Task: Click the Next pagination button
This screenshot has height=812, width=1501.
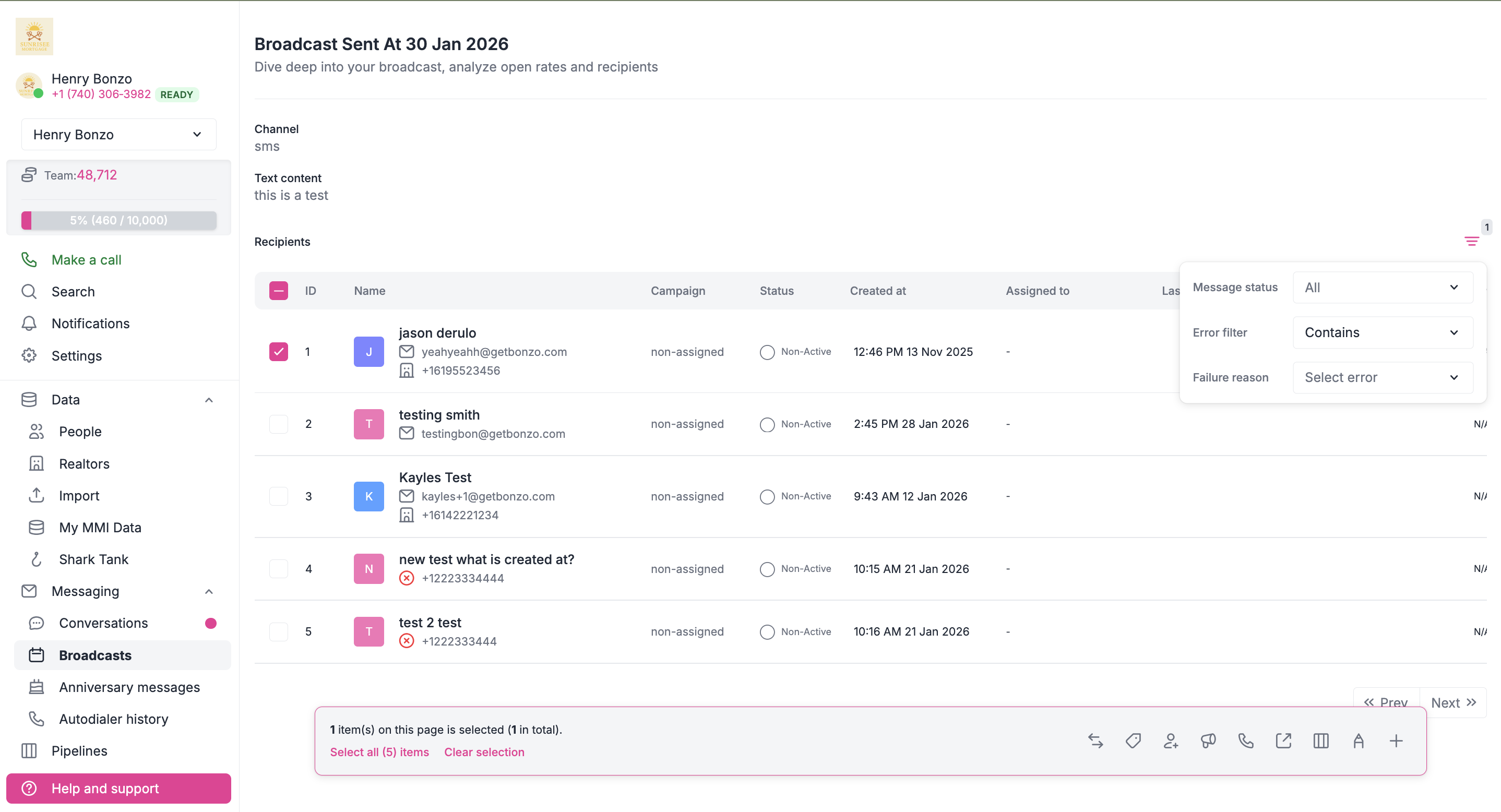Action: 1453,702
